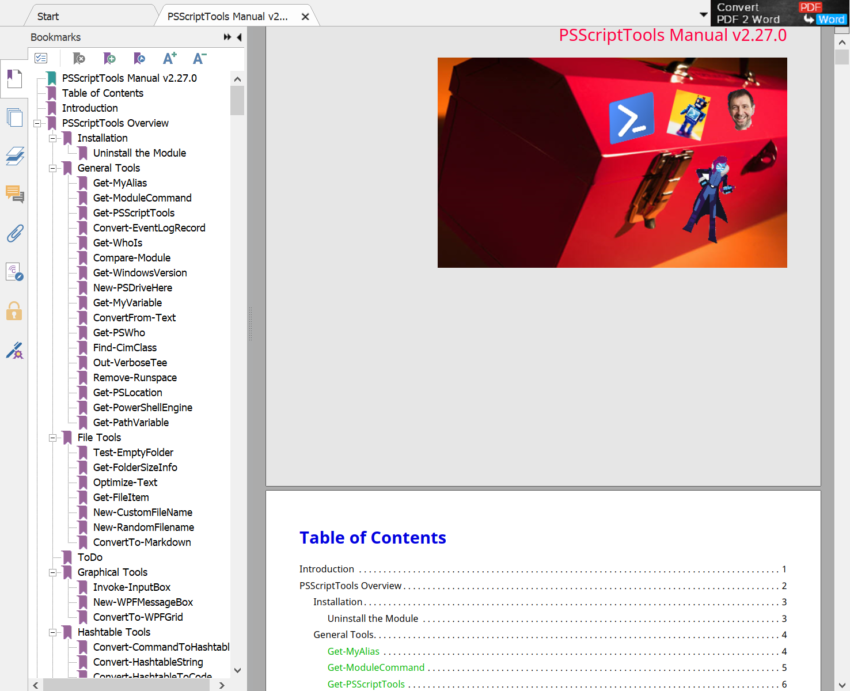
Task: Open the New-WPFMessageBox bookmark
Action: pyautogui.click(x=143, y=602)
